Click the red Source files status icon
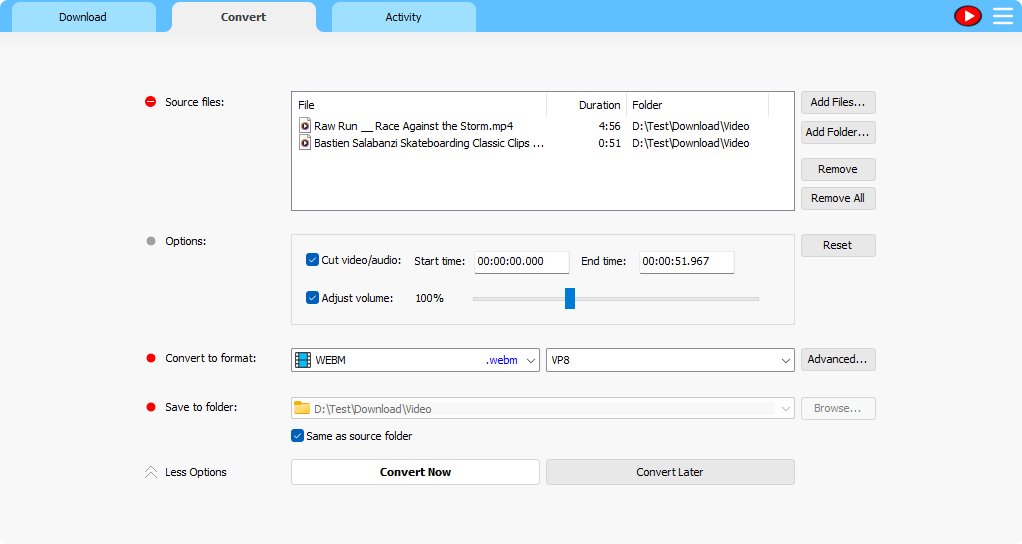1022x544 pixels. click(151, 102)
